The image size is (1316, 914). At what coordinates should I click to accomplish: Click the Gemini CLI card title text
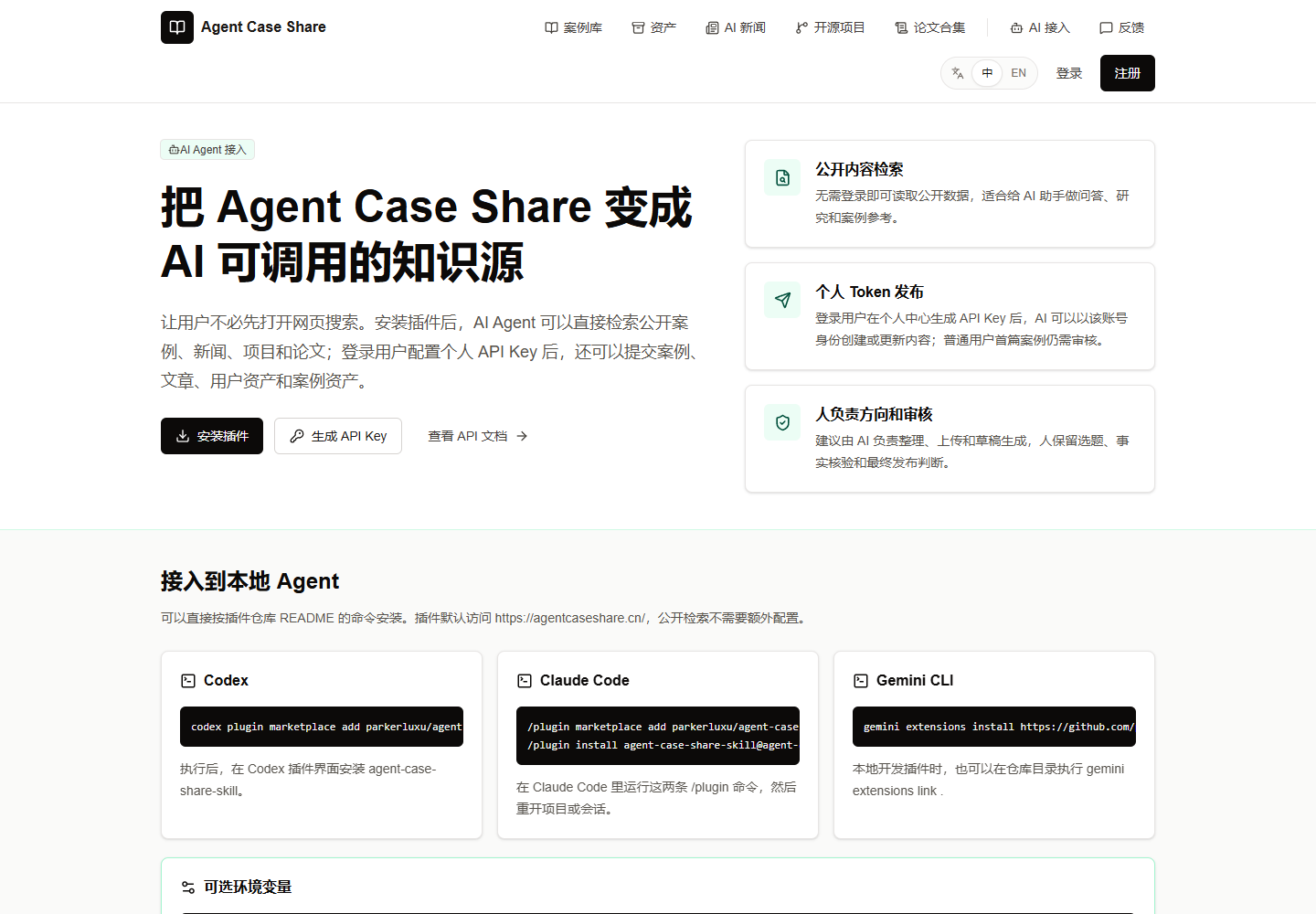point(914,681)
